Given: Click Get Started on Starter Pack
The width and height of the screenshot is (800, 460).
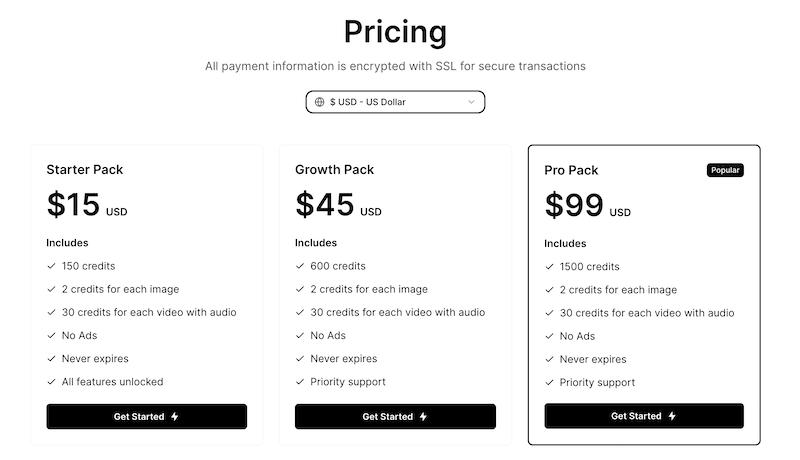Looking at the screenshot, I should pyautogui.click(x=146, y=416).
